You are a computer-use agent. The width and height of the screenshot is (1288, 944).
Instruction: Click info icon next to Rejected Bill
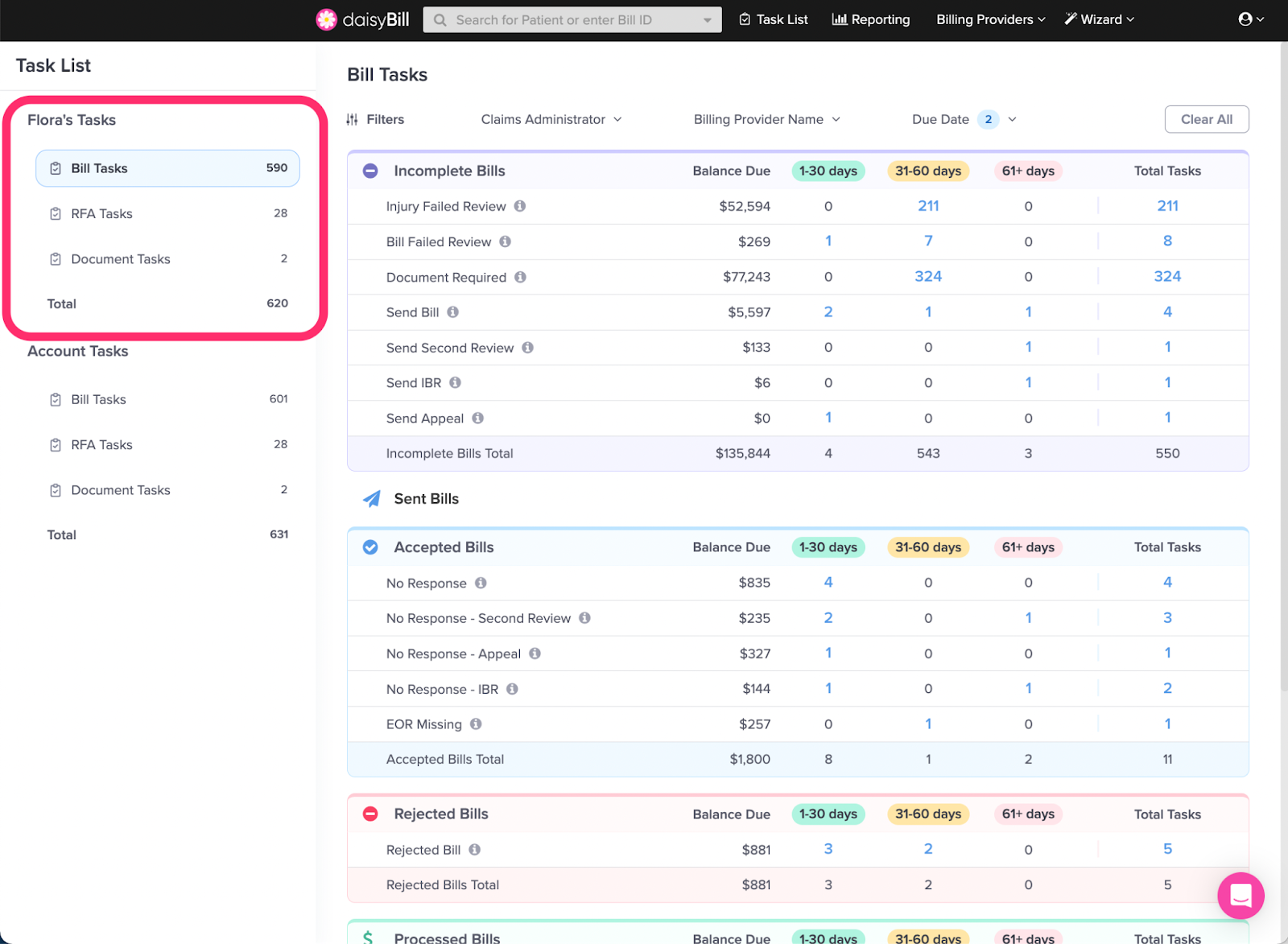pyautogui.click(x=475, y=850)
